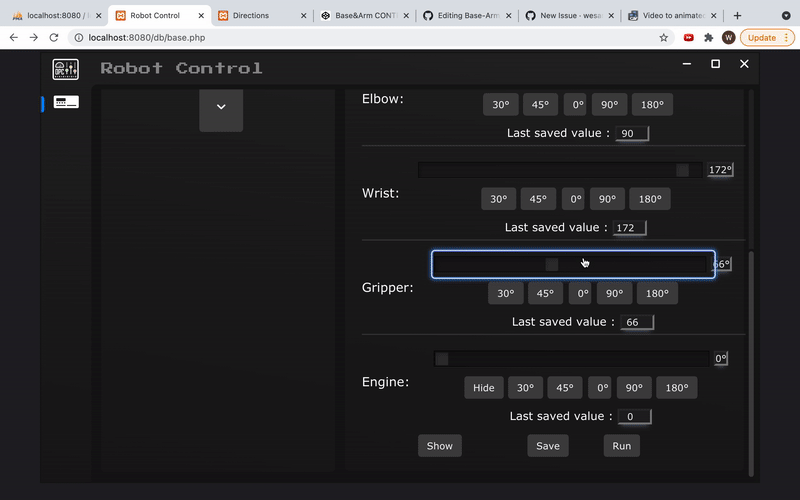Open the browser extensions puzzle icon
800x500 pixels.
pos(708,37)
